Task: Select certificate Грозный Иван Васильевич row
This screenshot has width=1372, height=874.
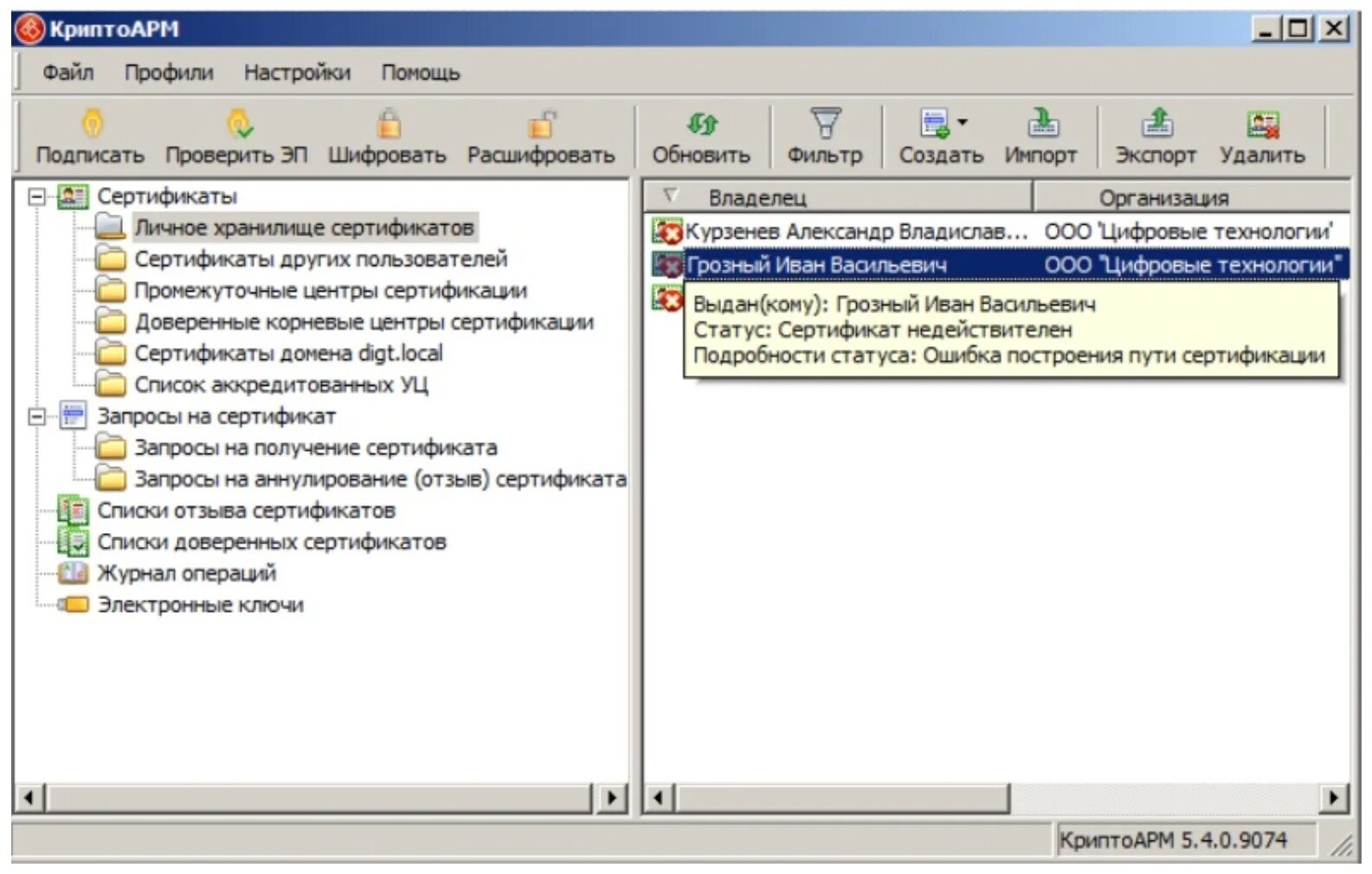Action: click(x=998, y=265)
